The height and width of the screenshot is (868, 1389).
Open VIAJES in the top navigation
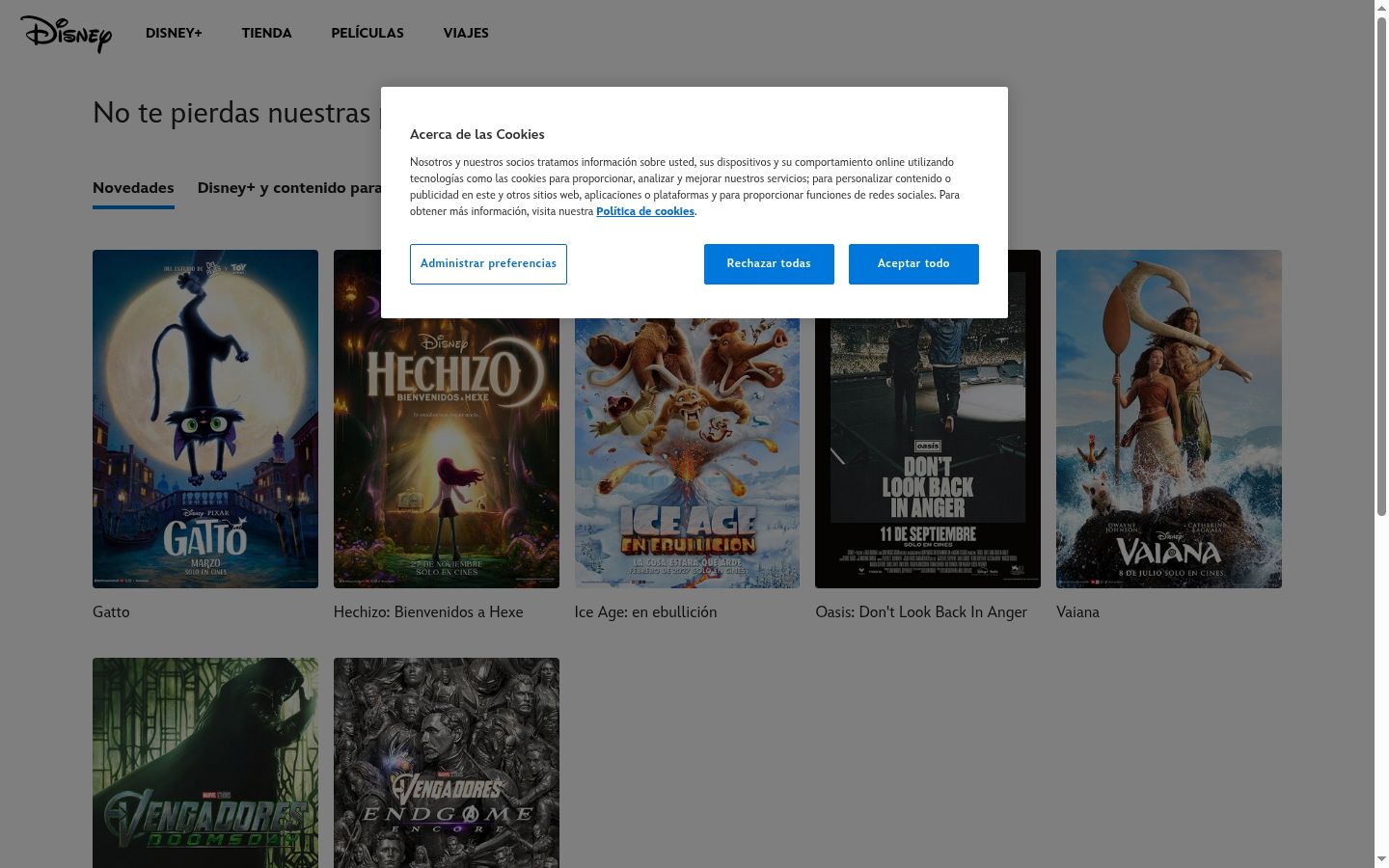(x=466, y=33)
